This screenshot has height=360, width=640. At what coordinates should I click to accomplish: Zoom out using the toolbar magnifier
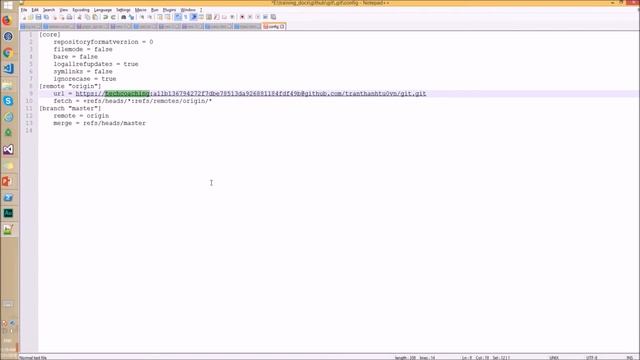[150, 17]
